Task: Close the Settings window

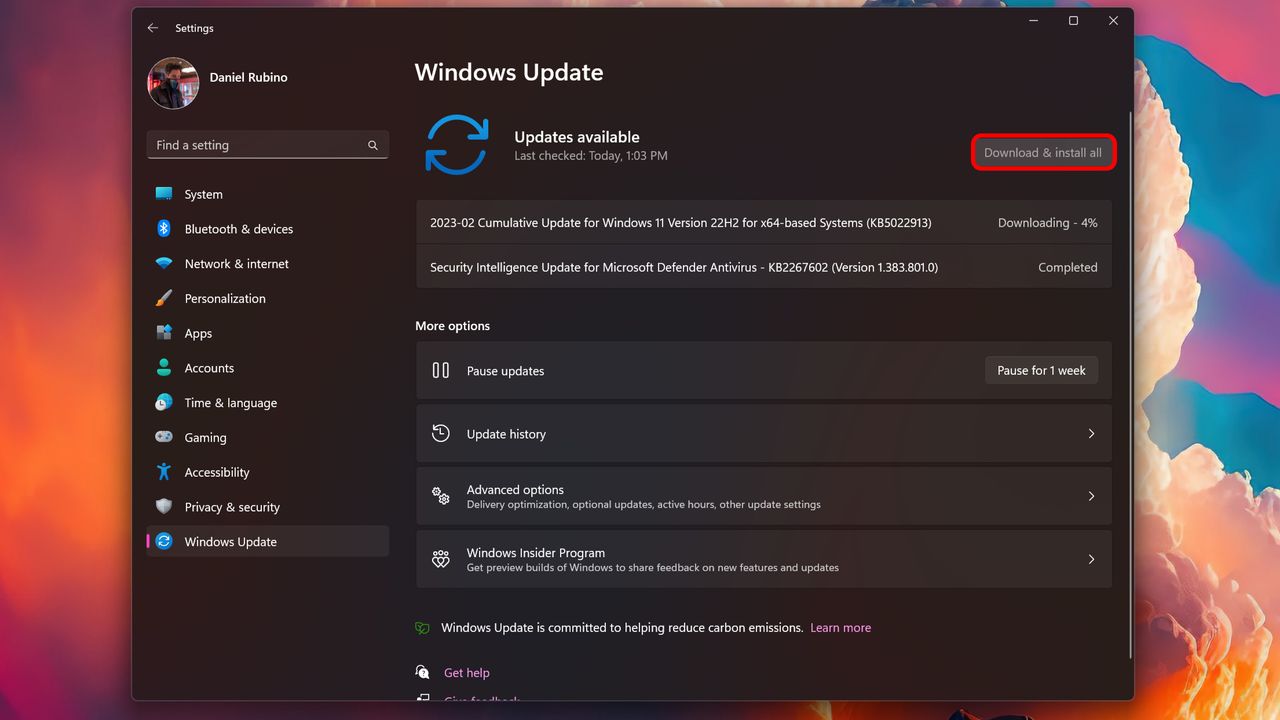Action: pyautogui.click(x=1113, y=21)
